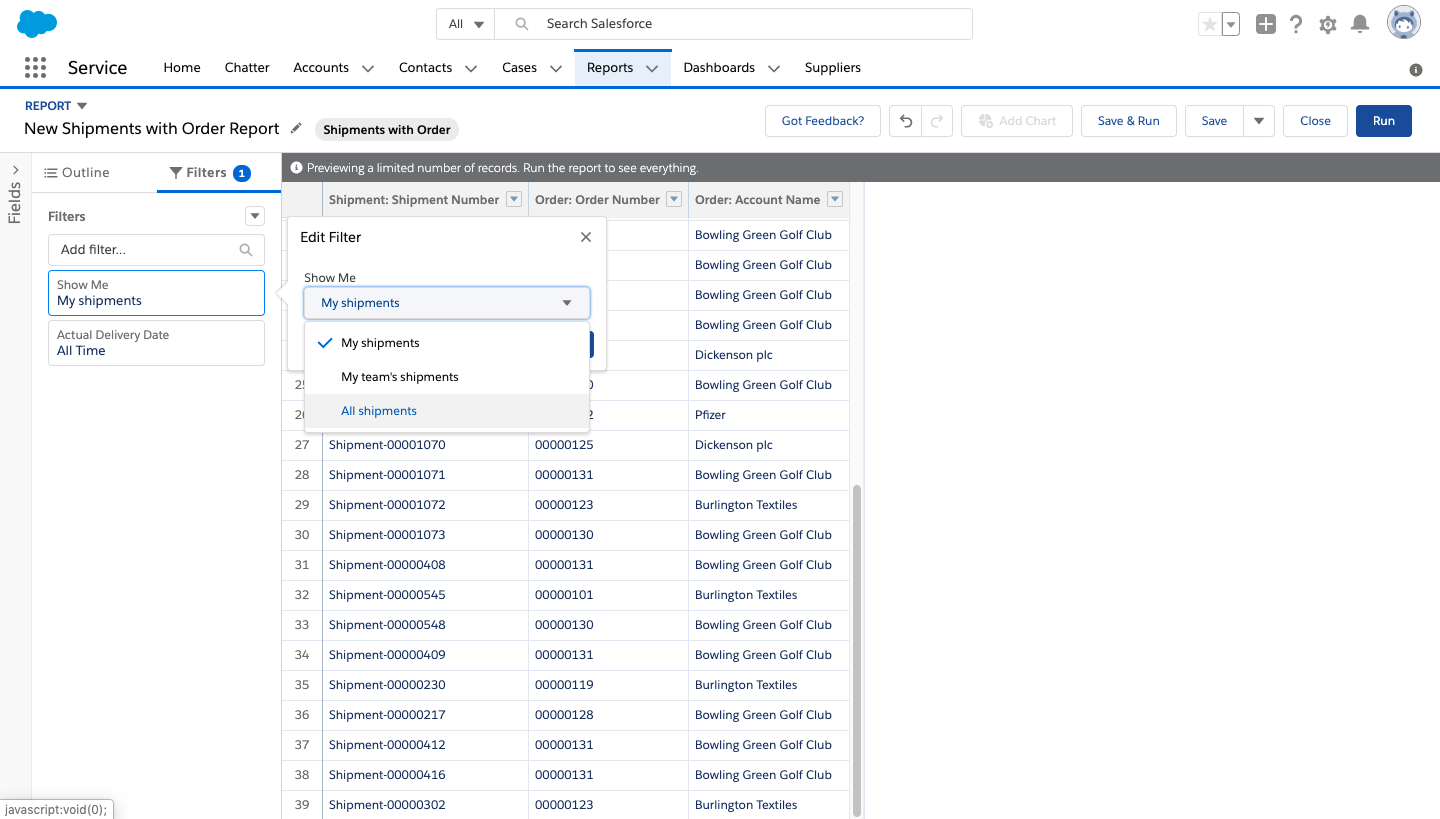Open the Notifications bell icon
This screenshot has width=1440, height=819.
[x=1360, y=24]
